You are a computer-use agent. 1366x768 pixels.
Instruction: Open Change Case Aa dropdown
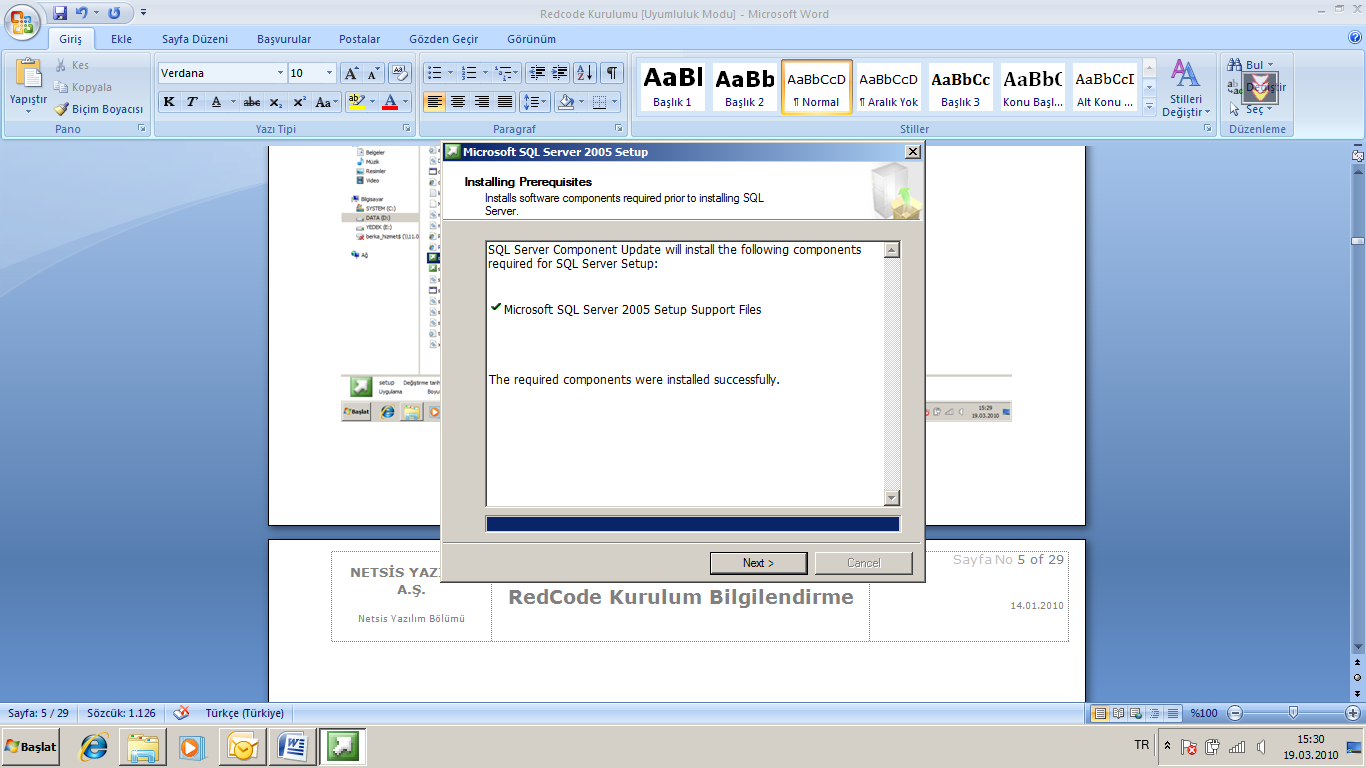326,102
